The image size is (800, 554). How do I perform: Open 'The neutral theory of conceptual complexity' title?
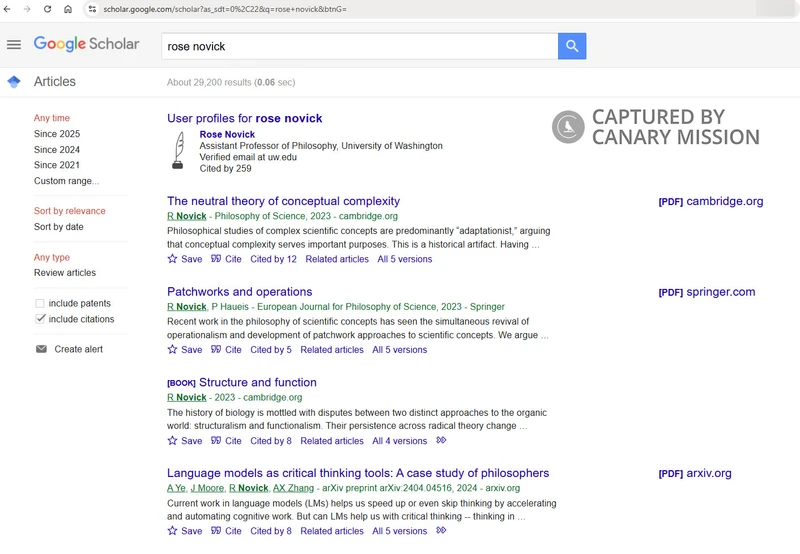(x=283, y=201)
